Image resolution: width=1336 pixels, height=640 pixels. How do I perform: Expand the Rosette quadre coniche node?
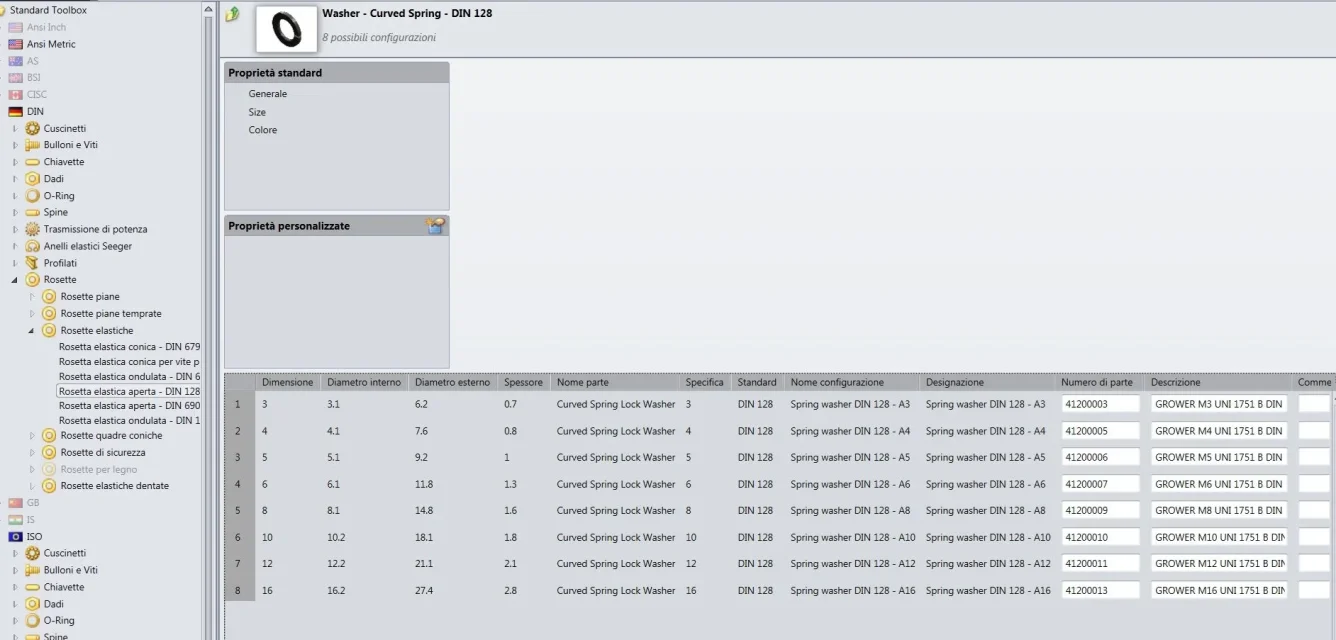[31, 436]
